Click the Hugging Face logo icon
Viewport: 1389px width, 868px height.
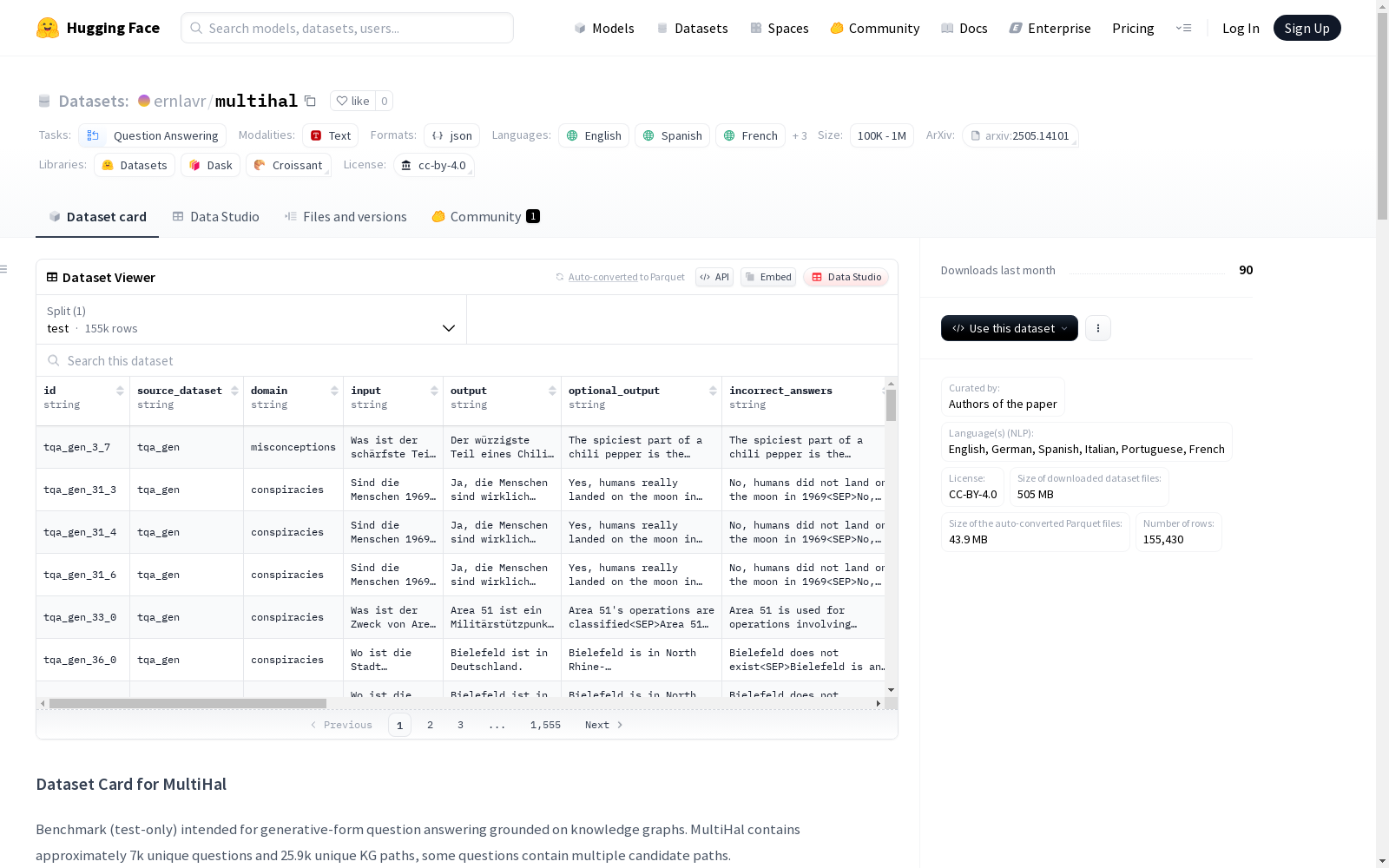pos(48,28)
